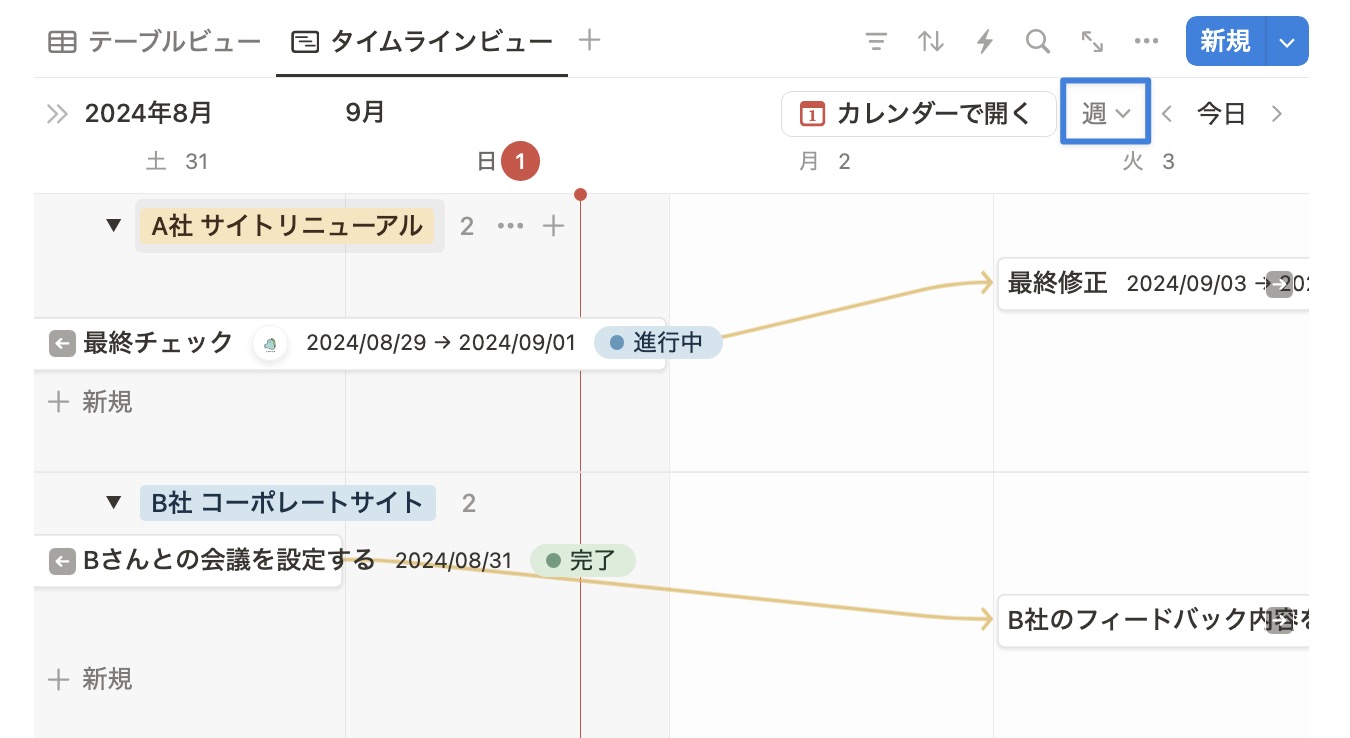
Task: Click + 新規 under A社 group
Action: coord(91,402)
